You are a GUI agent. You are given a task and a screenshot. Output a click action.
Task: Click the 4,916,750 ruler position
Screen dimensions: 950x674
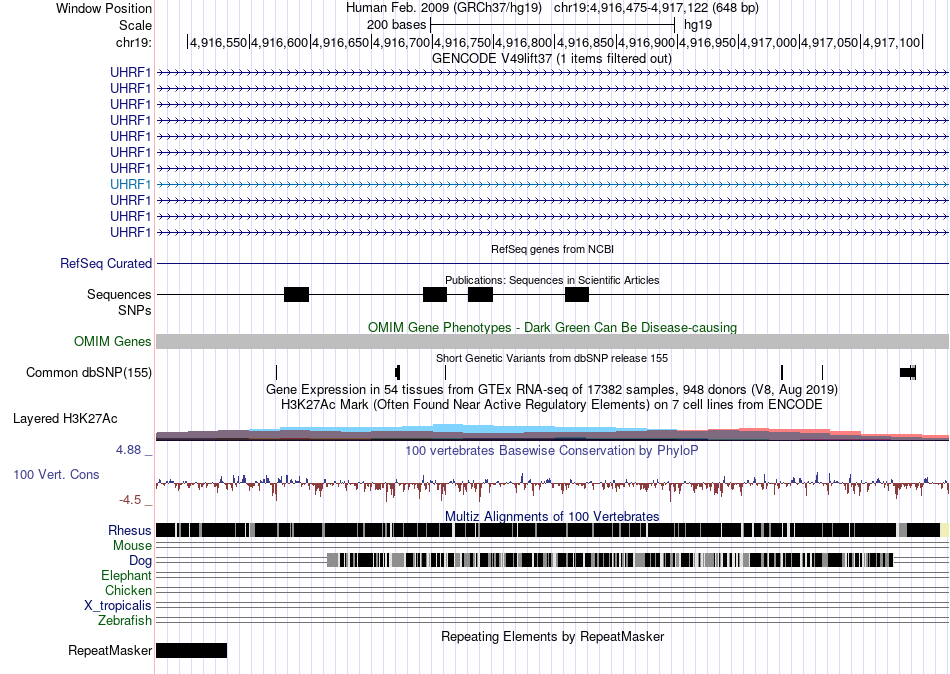point(463,42)
